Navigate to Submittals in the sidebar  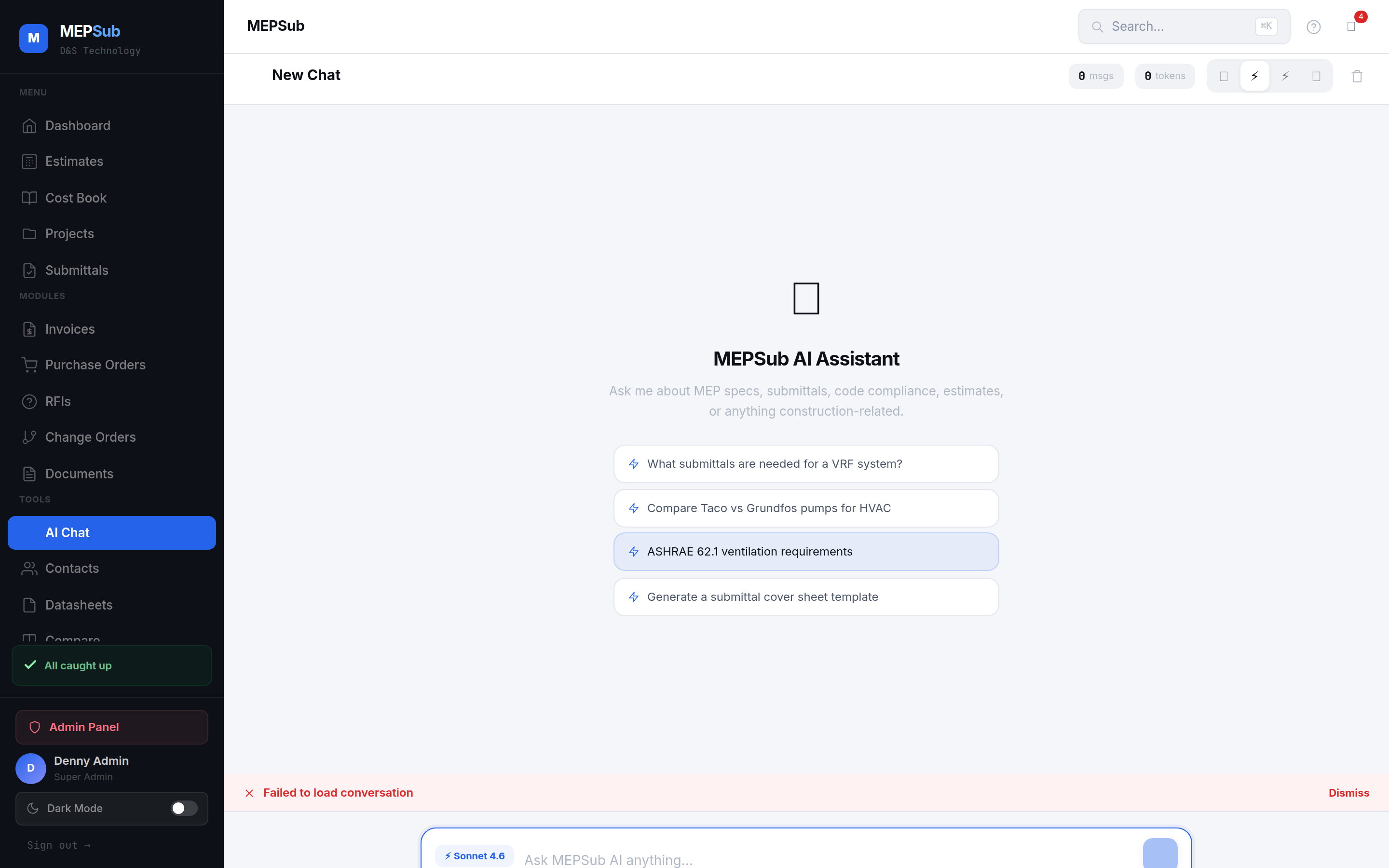(x=76, y=270)
